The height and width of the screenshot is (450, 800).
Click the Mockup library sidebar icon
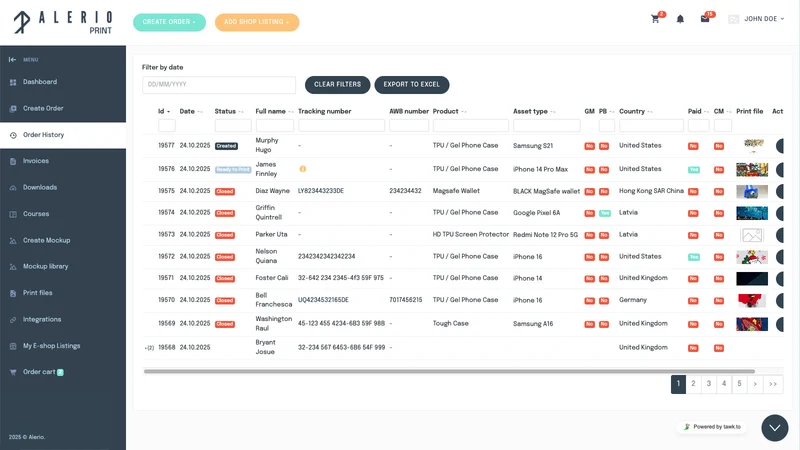click(x=13, y=267)
